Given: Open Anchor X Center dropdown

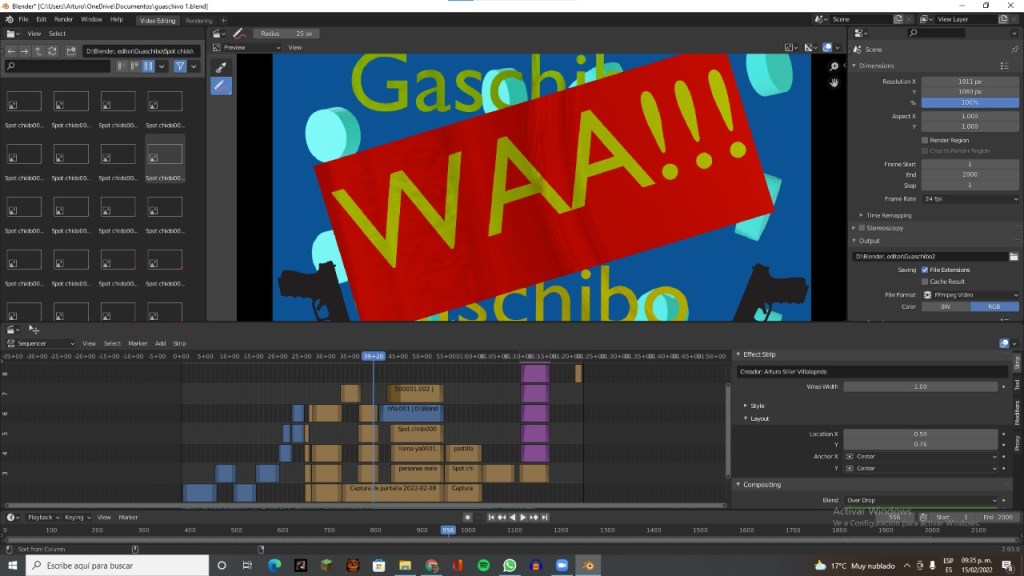Looking at the screenshot, I should coord(921,456).
